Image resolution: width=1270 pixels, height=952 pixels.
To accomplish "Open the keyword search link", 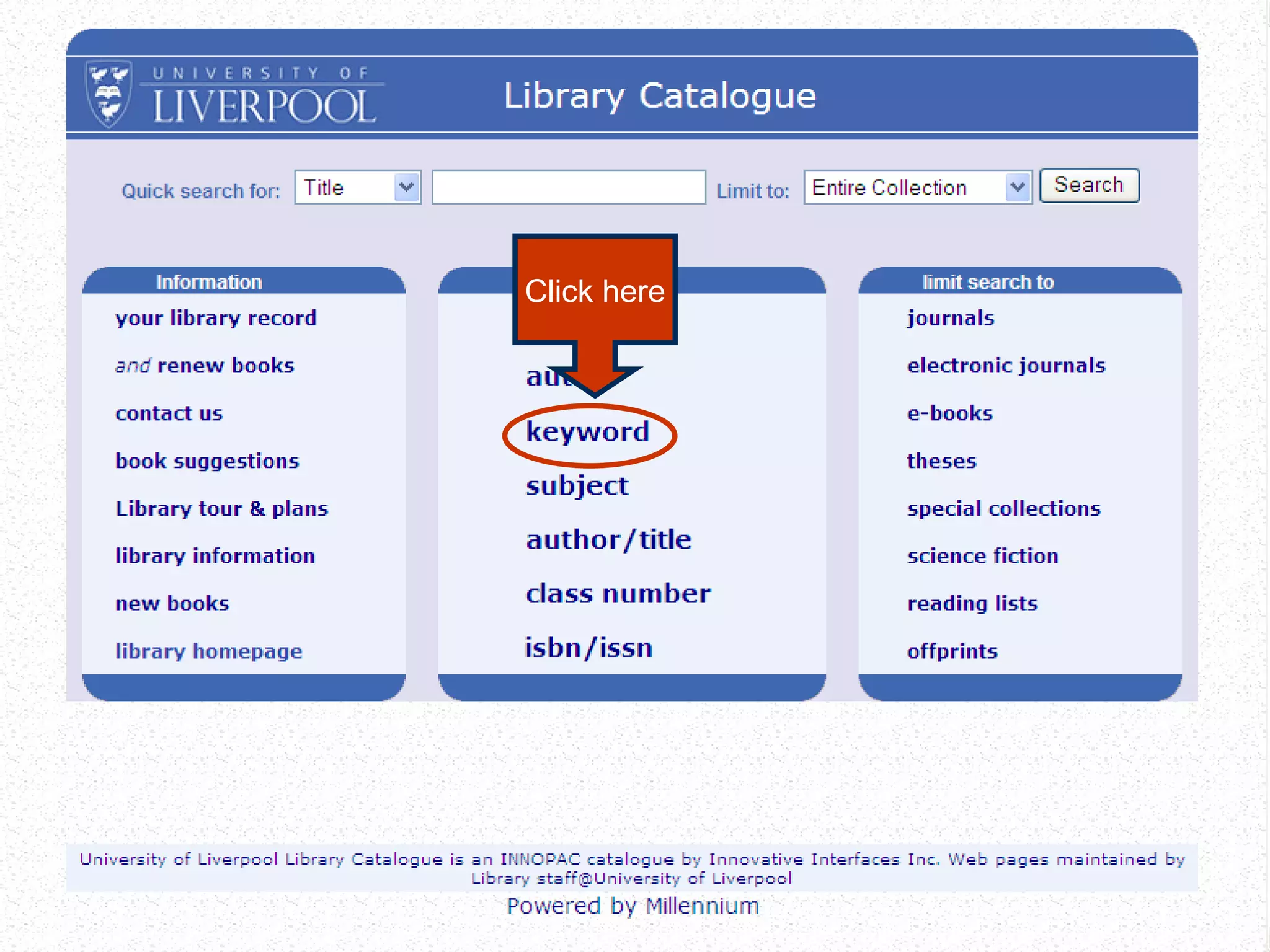I will [x=587, y=432].
